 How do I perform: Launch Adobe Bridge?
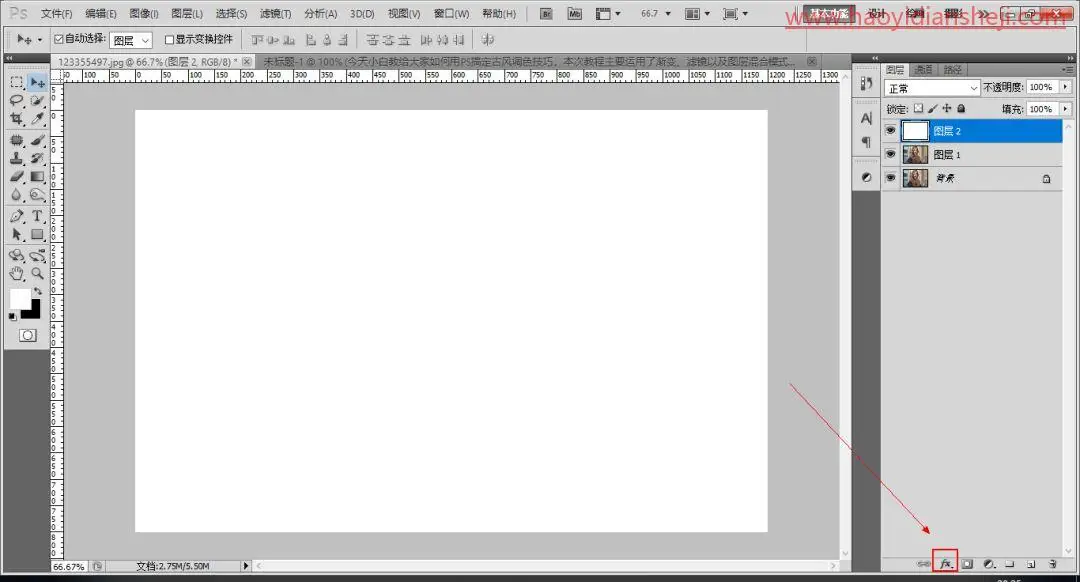coord(546,14)
